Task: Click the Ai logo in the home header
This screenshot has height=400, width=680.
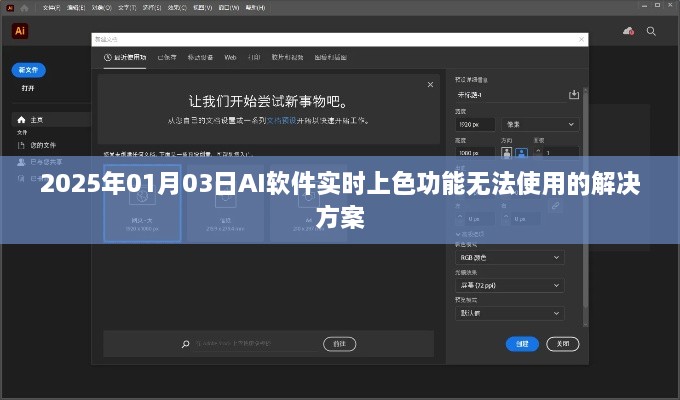Action: 20,31
